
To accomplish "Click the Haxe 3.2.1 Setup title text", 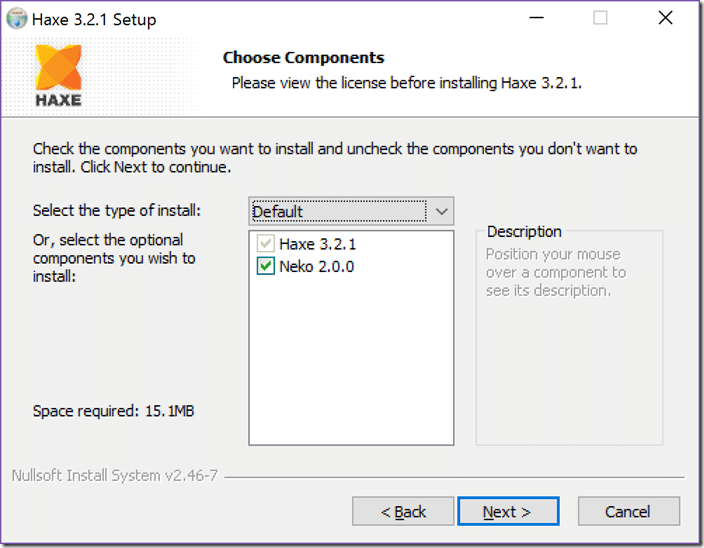I will click(94, 20).
